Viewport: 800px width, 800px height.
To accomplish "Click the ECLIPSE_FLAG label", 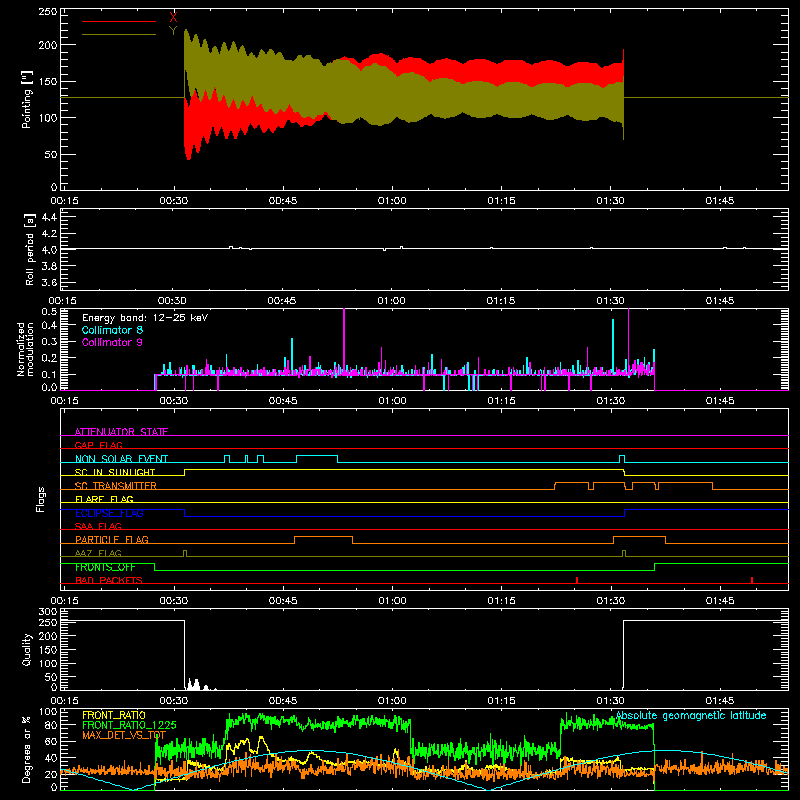I will click(x=109, y=513).
